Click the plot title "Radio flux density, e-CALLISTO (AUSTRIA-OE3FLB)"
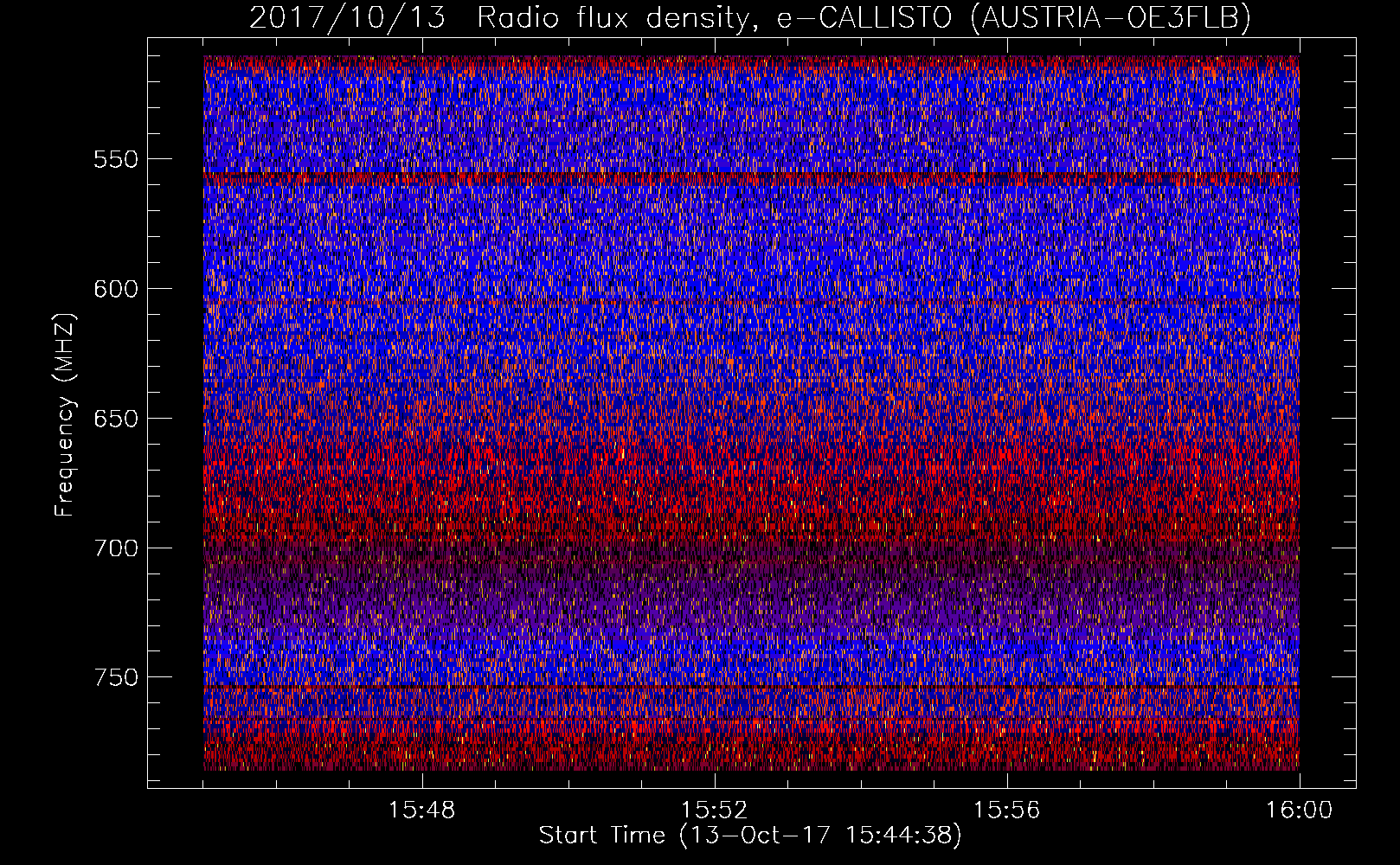Viewport: 1400px width, 865px height. (864, 17)
